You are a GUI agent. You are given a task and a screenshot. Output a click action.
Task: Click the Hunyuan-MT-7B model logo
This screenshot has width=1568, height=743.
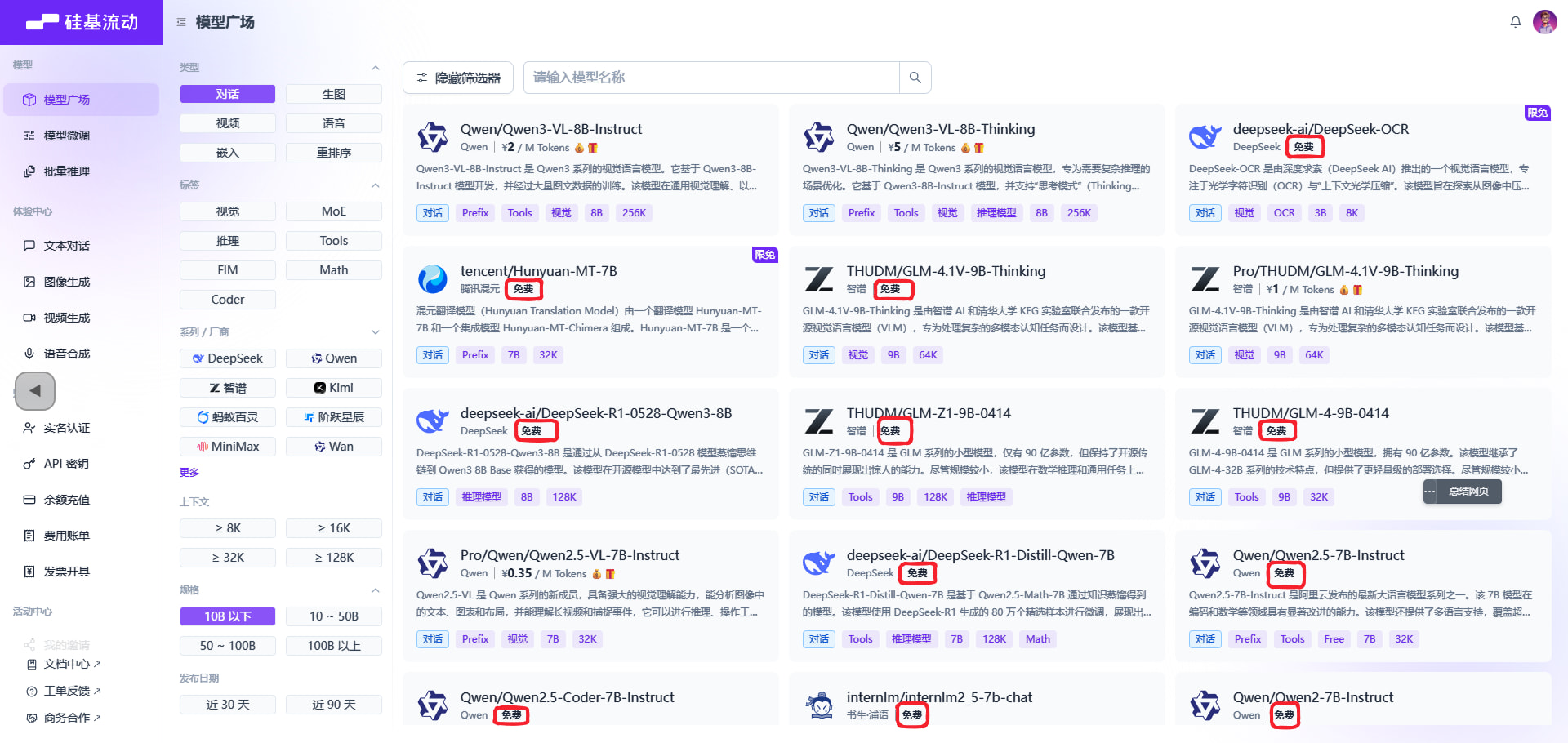(433, 279)
